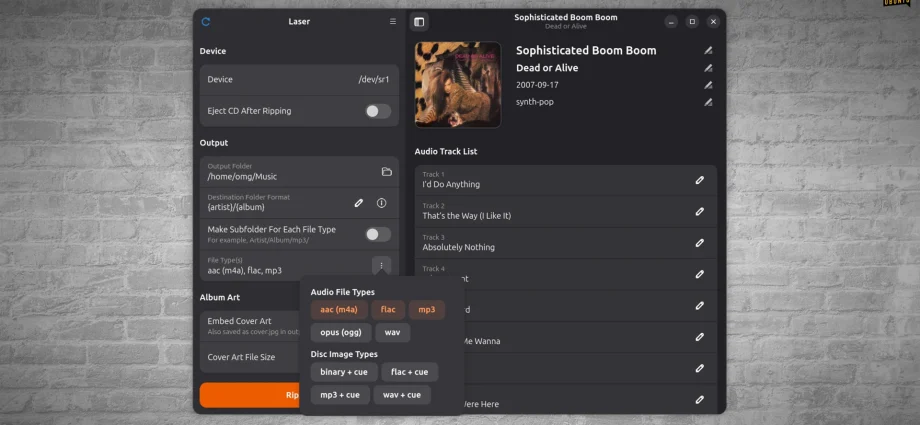Edit the synth-pop genre field
The height and width of the screenshot is (425, 920).
tap(708, 102)
